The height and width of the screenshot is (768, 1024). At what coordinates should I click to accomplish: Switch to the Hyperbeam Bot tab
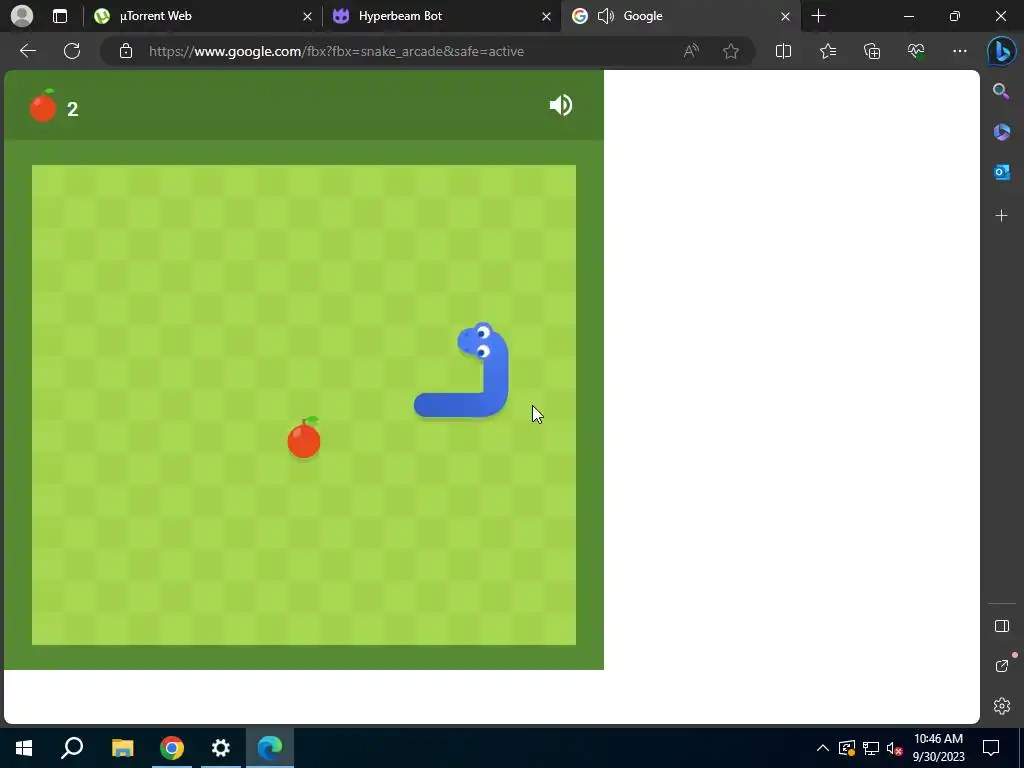[x=441, y=16]
